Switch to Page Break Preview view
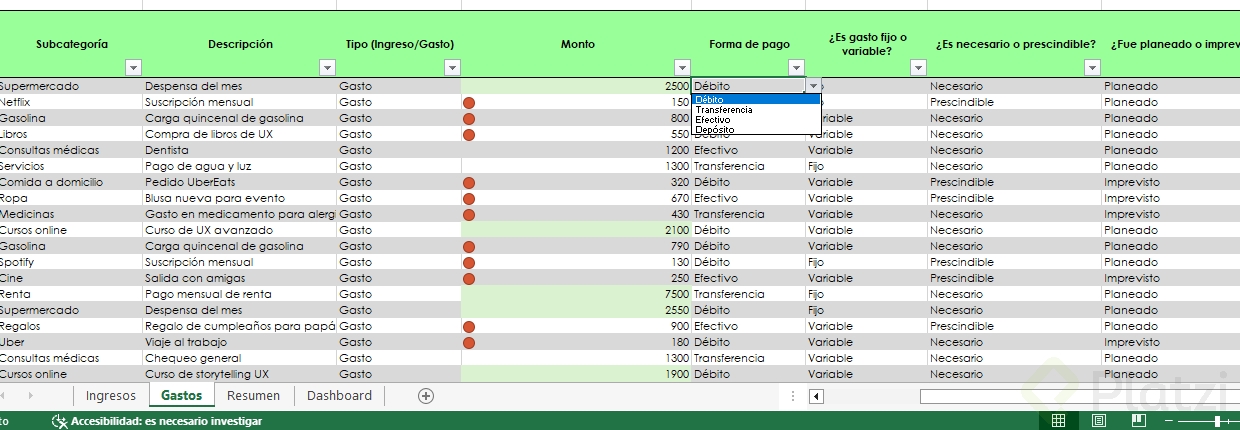Screen dimensions: 1240x430 click(1139, 421)
